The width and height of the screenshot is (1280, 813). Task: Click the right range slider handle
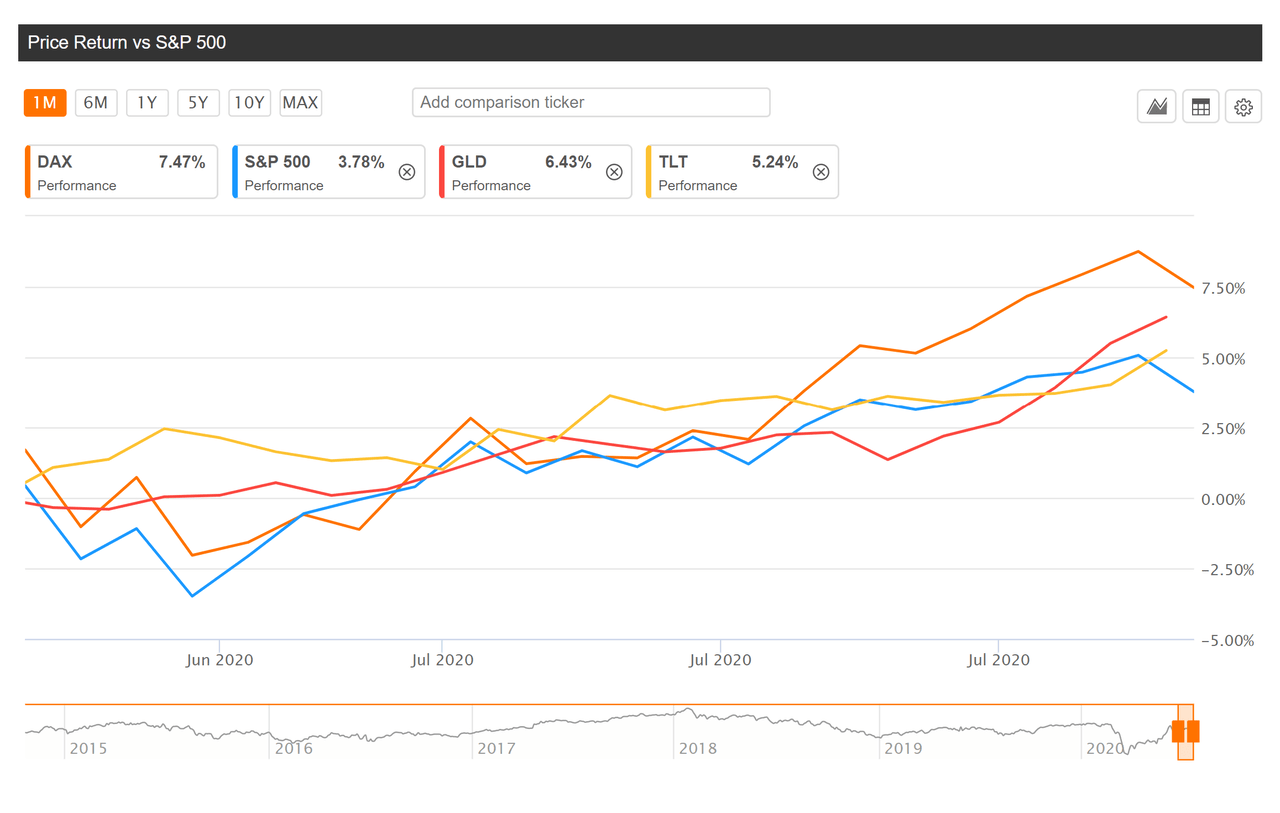click(x=1193, y=731)
